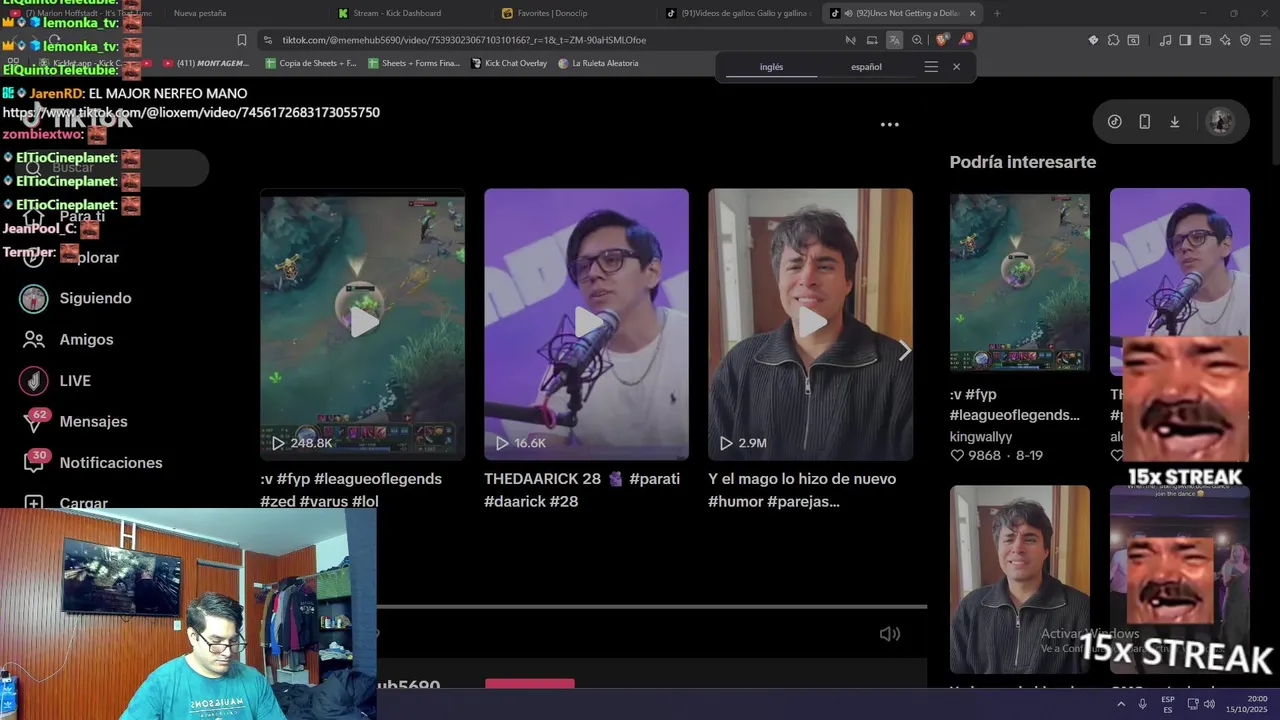Mute the video with speaker icon
Screen dimensions: 1280x720
click(889, 633)
